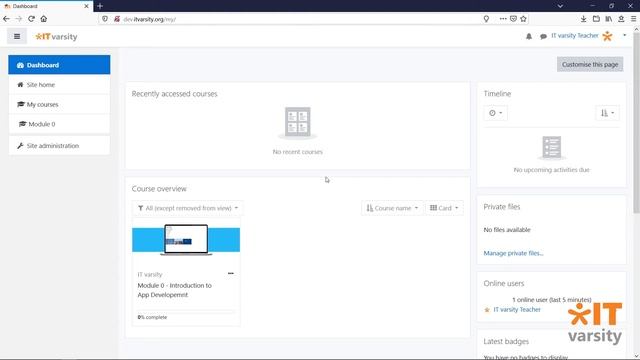Click the user avatar star icon

pyautogui.click(x=607, y=36)
